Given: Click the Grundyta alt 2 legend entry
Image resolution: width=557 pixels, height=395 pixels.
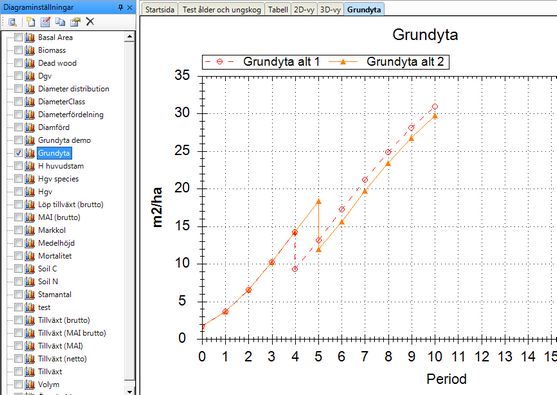Looking at the screenshot, I should point(386,62).
